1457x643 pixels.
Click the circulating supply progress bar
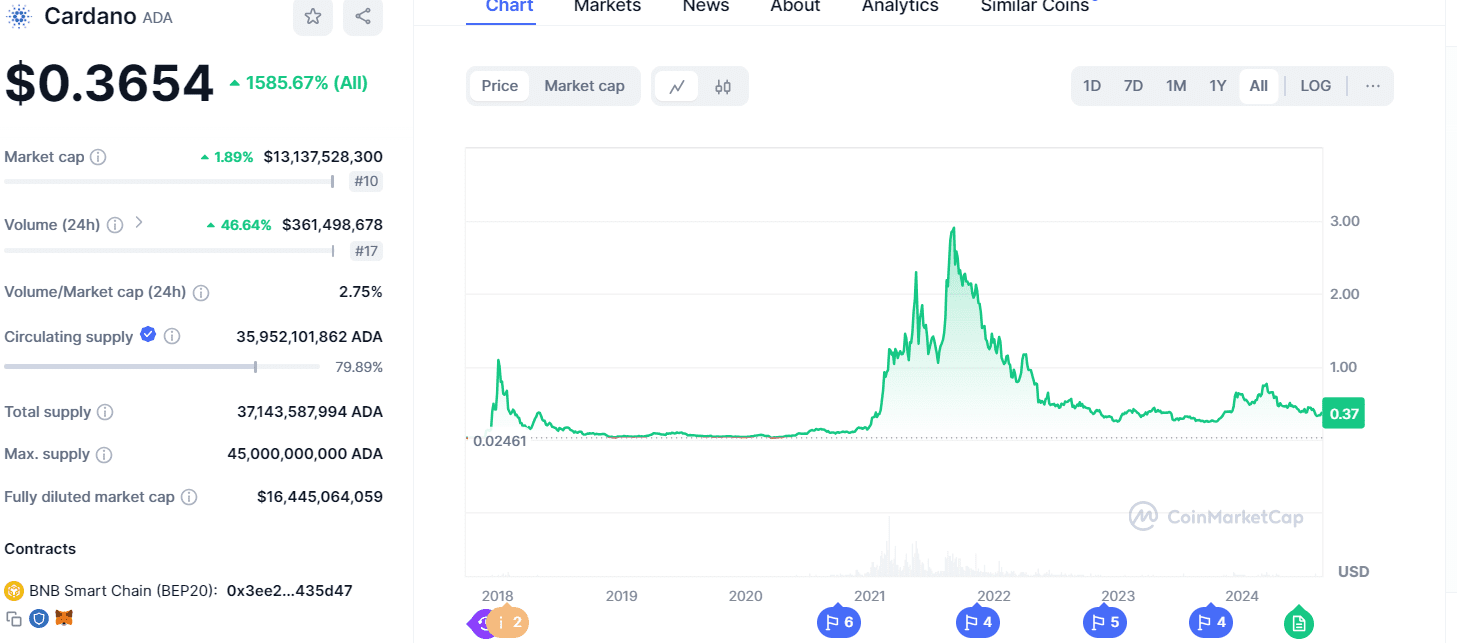160,367
